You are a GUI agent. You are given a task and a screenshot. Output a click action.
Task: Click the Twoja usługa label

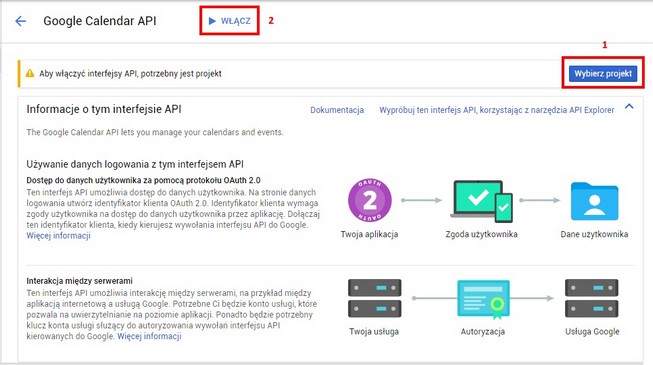pyautogui.click(x=374, y=332)
